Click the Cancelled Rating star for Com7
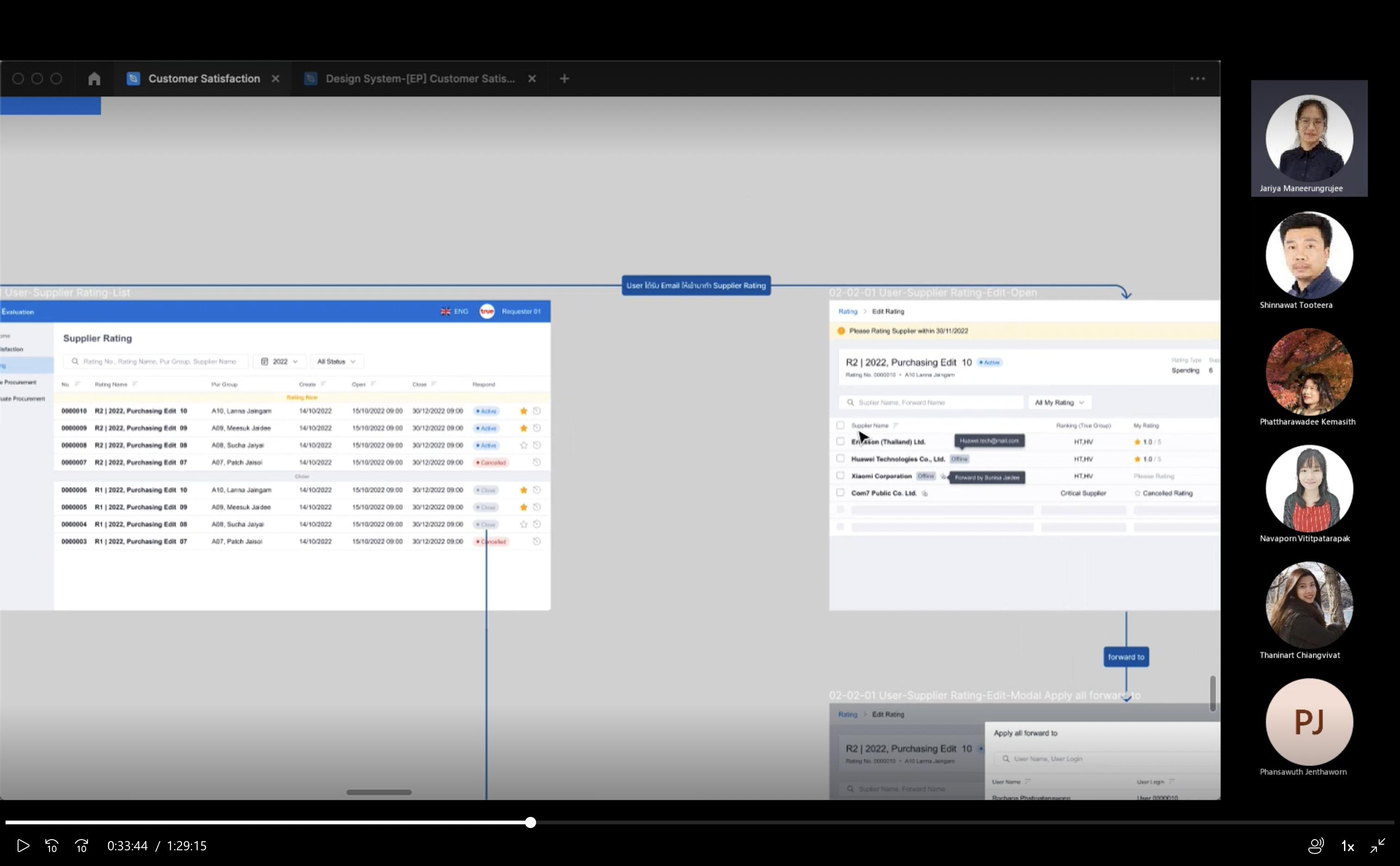Screen dimensions: 1400x866 click(x=1137, y=493)
